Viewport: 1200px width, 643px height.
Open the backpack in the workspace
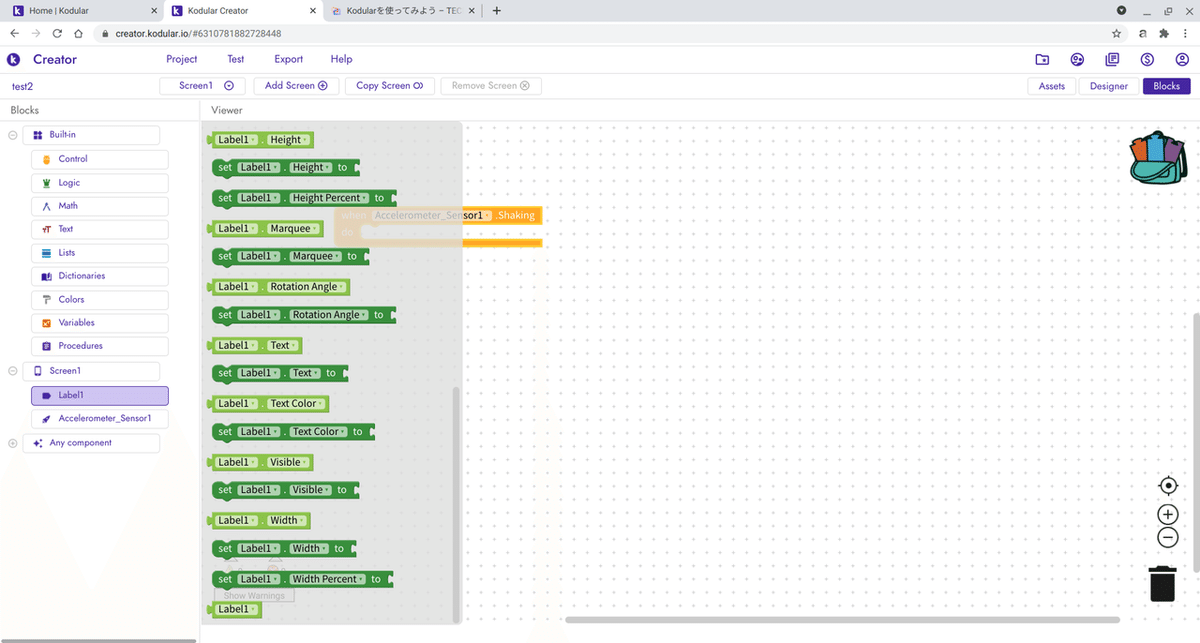1158,158
